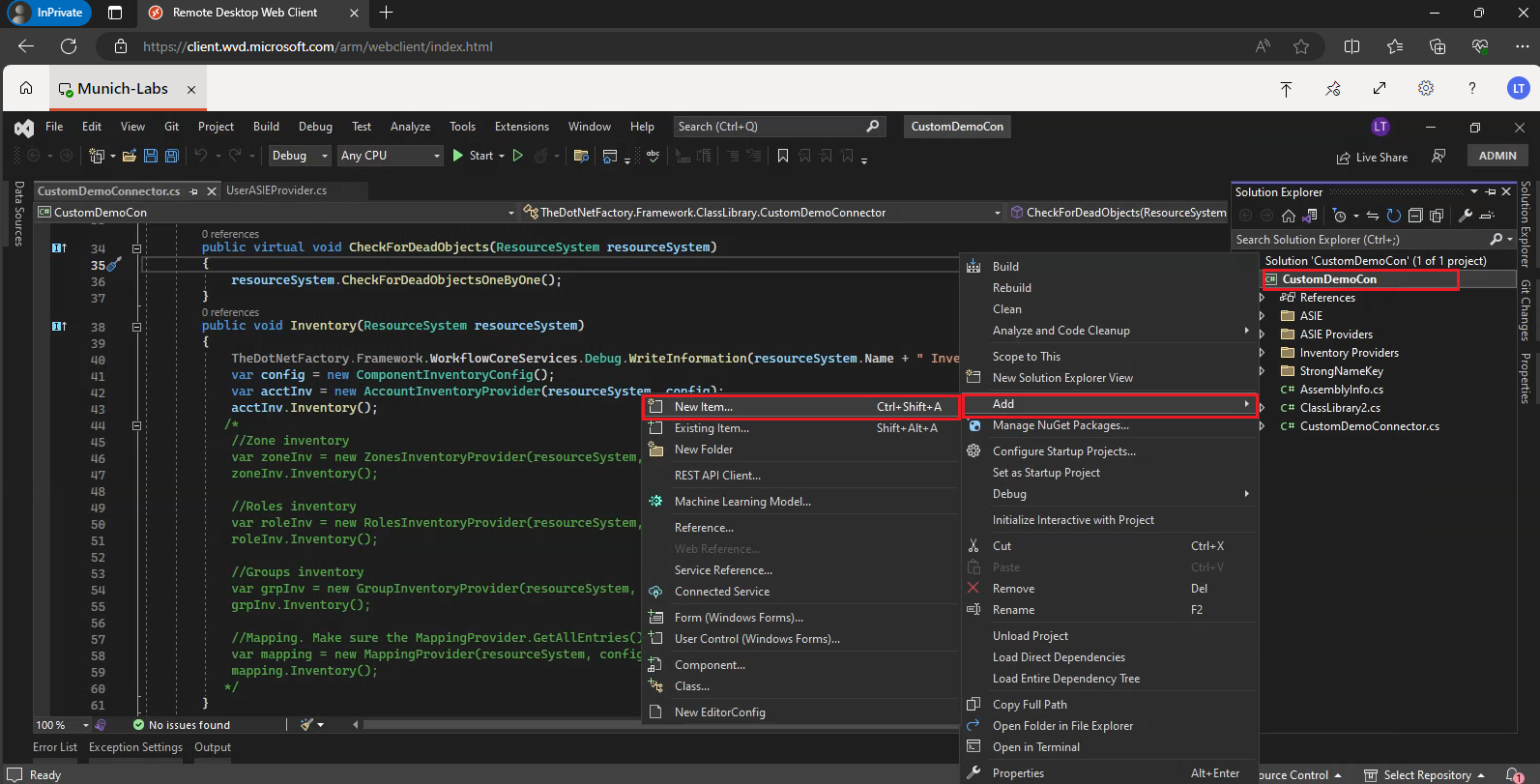Click the bookmark toggle icon
Image resolution: width=1540 pixels, height=784 pixels.
point(782,156)
